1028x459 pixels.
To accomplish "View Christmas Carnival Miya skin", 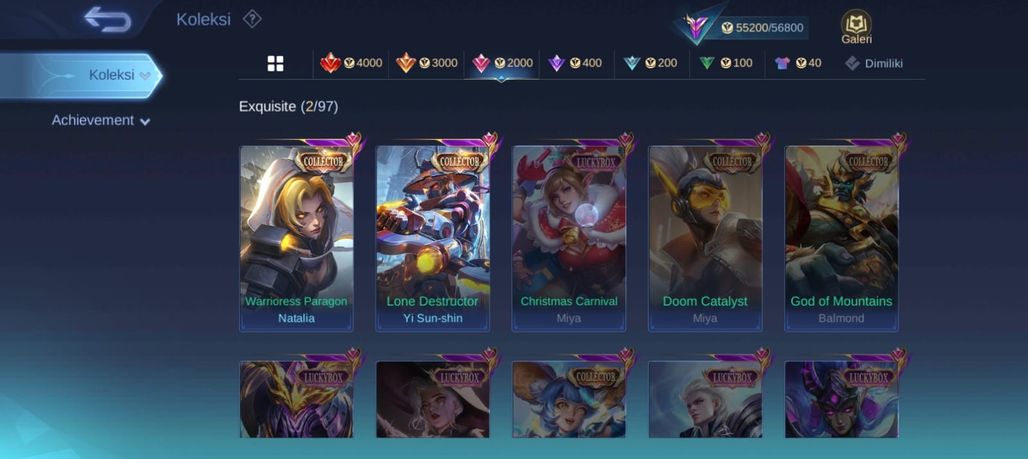I will (x=569, y=237).
